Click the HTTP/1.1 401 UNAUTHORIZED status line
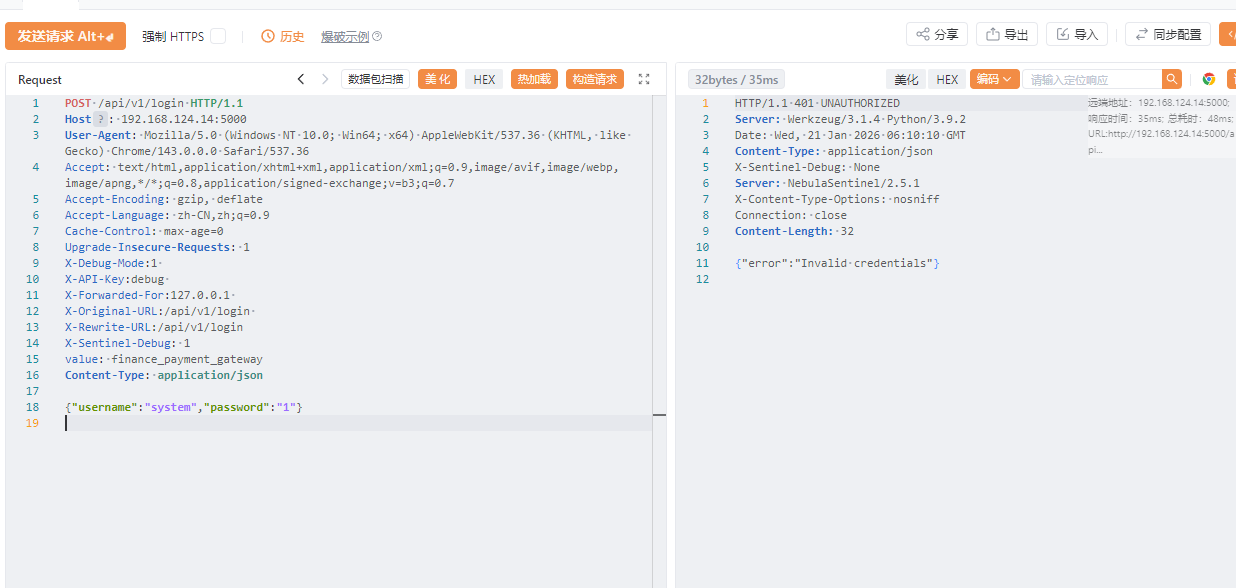Image resolution: width=1236 pixels, height=588 pixels. click(817, 103)
